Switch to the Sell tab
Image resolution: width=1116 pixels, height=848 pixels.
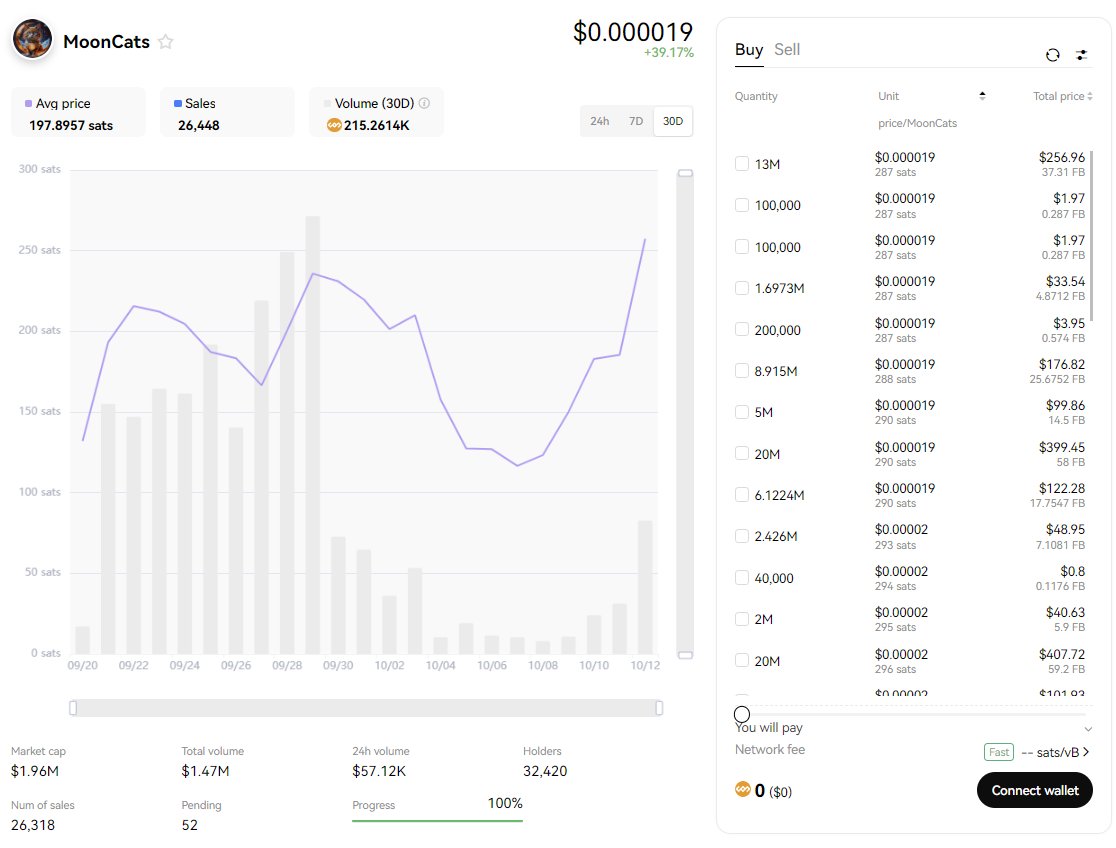point(786,49)
